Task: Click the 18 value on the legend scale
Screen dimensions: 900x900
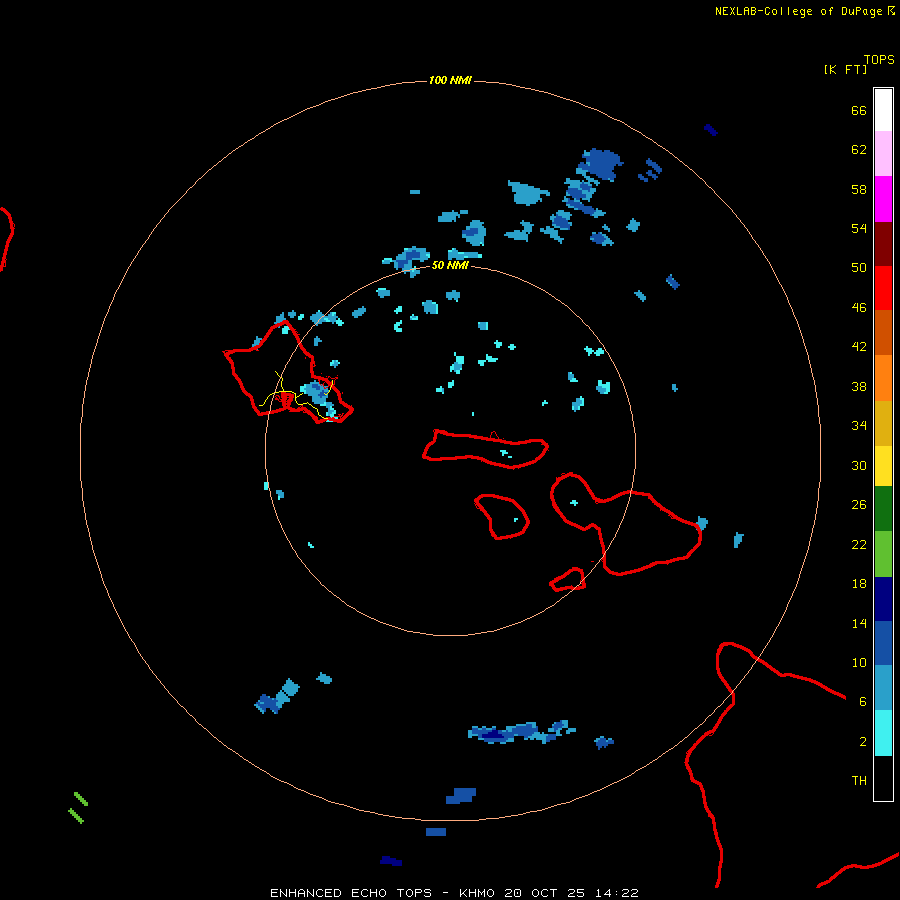Action: 859,584
